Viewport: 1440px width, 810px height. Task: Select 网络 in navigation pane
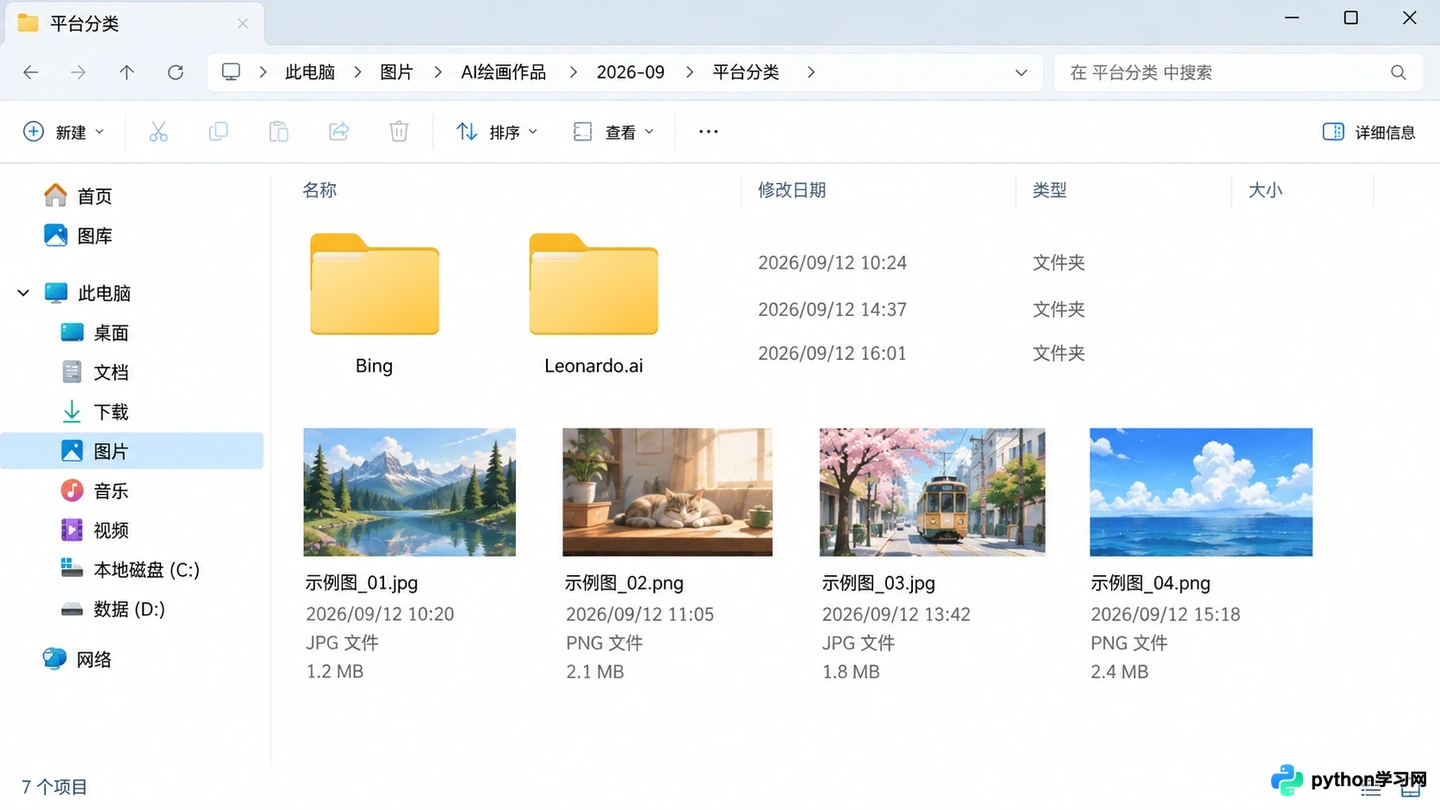click(77, 660)
